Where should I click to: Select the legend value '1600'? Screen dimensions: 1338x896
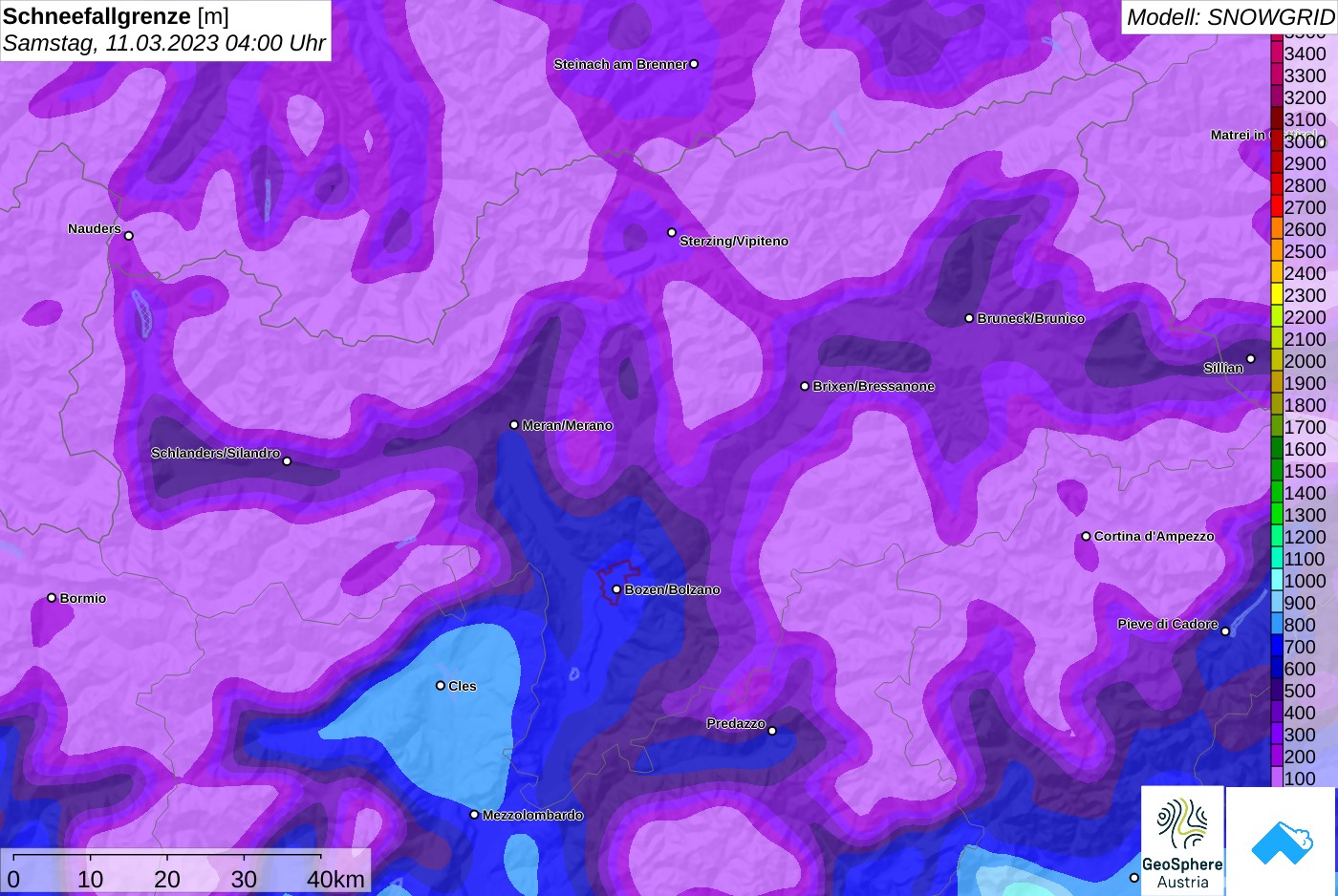click(x=1305, y=449)
